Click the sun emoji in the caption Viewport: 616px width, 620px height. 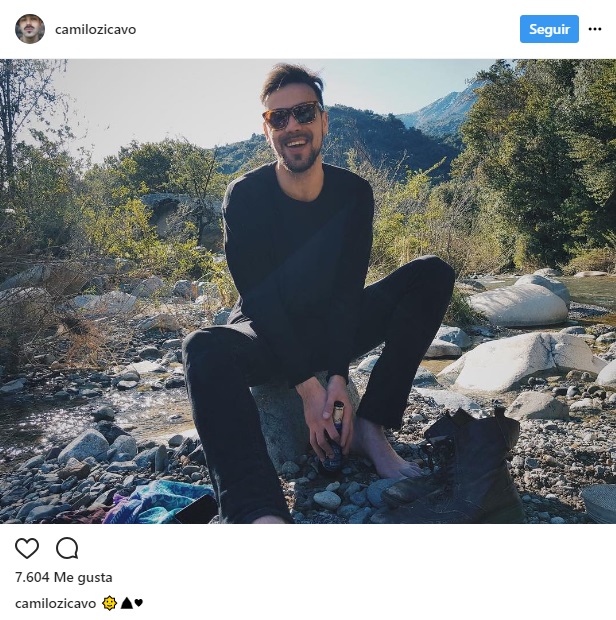[109, 603]
